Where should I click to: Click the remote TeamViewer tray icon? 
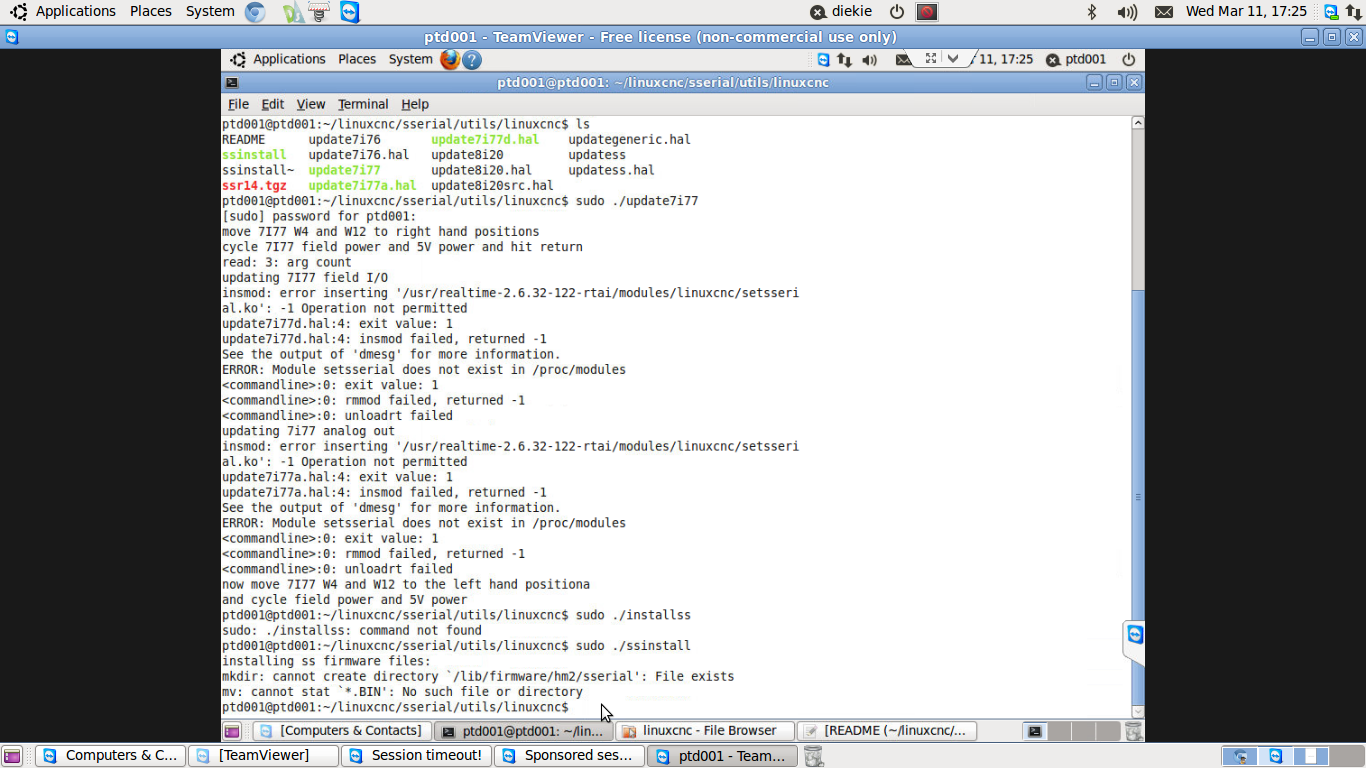tap(823, 60)
